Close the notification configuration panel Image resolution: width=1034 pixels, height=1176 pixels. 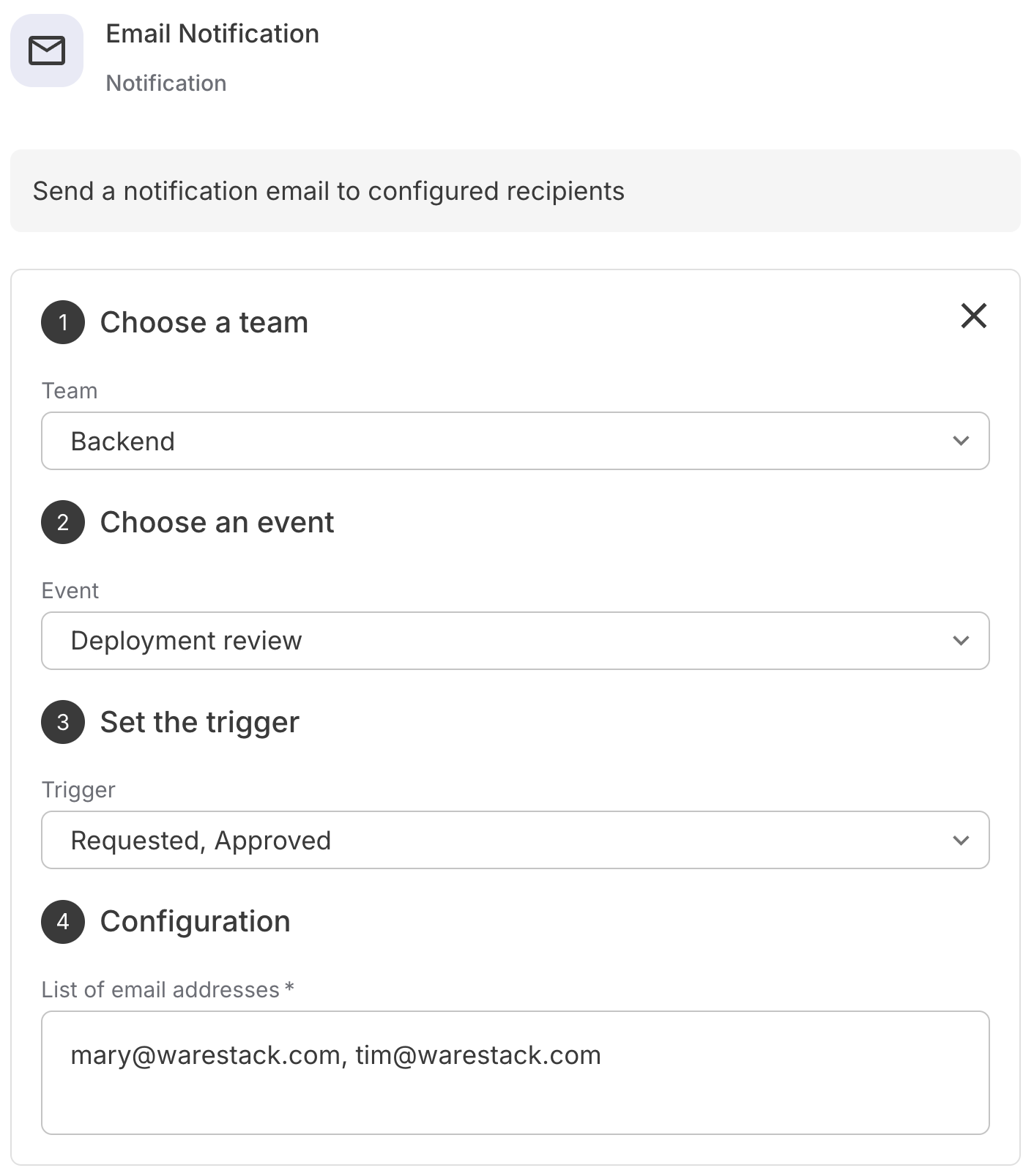(x=973, y=316)
